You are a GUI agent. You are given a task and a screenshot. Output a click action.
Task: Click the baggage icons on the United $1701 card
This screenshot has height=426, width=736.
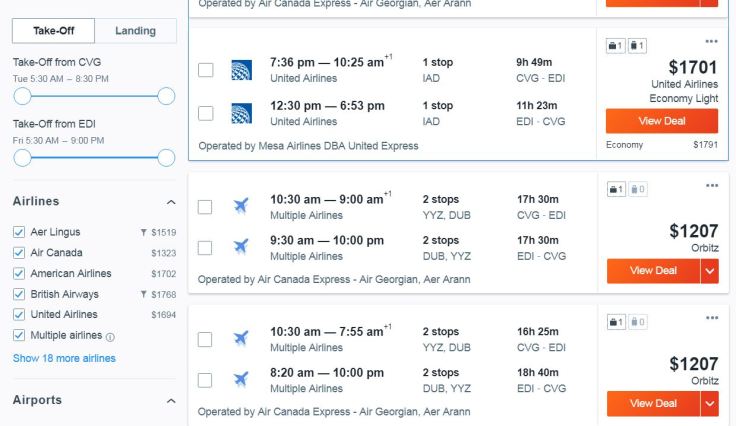click(x=626, y=46)
